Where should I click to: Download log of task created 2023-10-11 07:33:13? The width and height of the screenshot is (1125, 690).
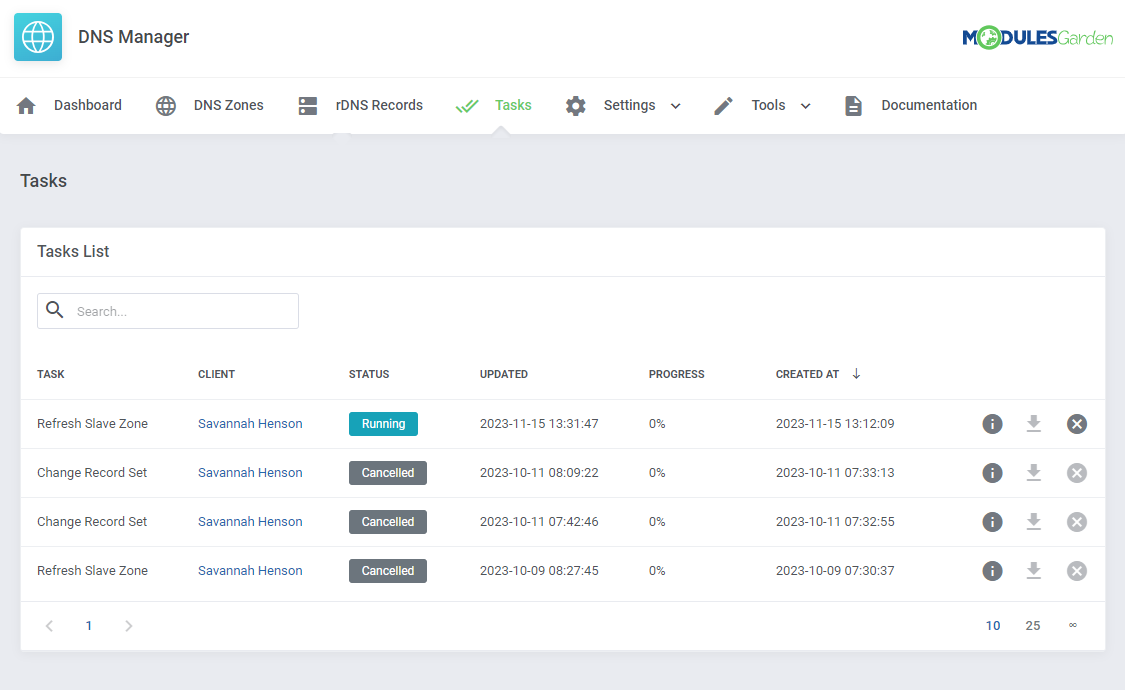point(1033,473)
